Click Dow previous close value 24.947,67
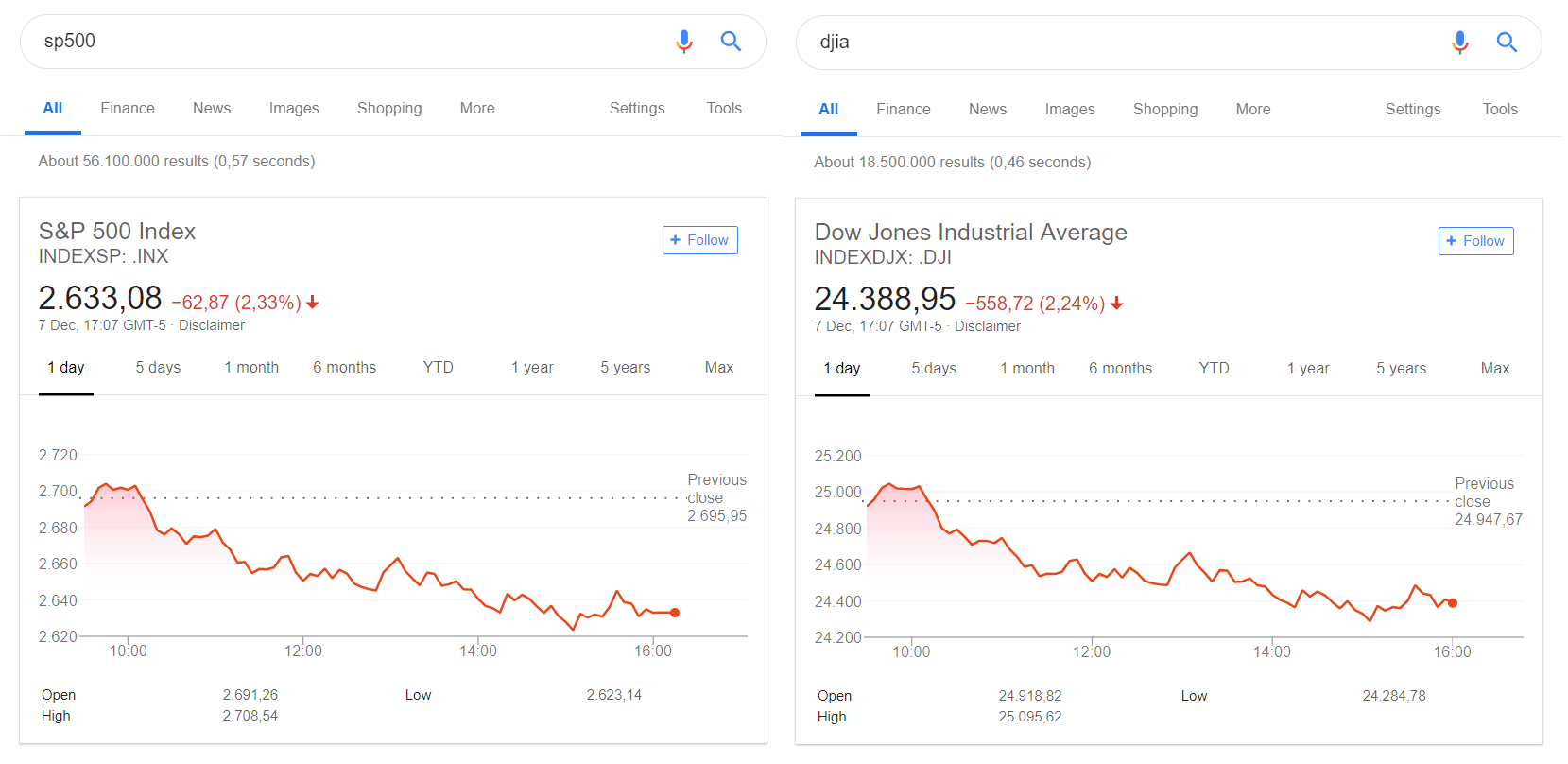Image resolution: width=1568 pixels, height=764 pixels. pyautogui.click(x=1489, y=520)
